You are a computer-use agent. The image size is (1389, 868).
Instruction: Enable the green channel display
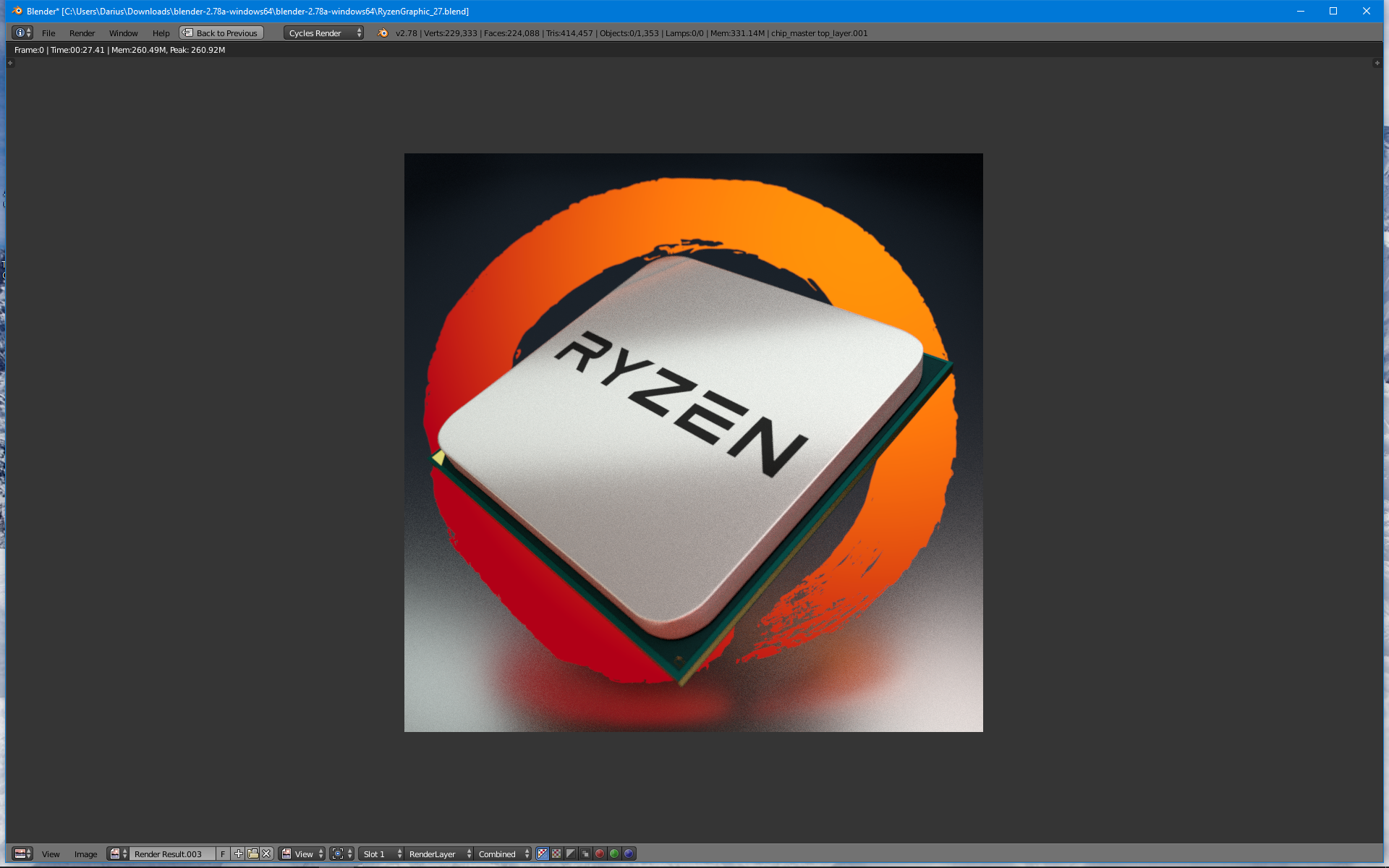614,854
